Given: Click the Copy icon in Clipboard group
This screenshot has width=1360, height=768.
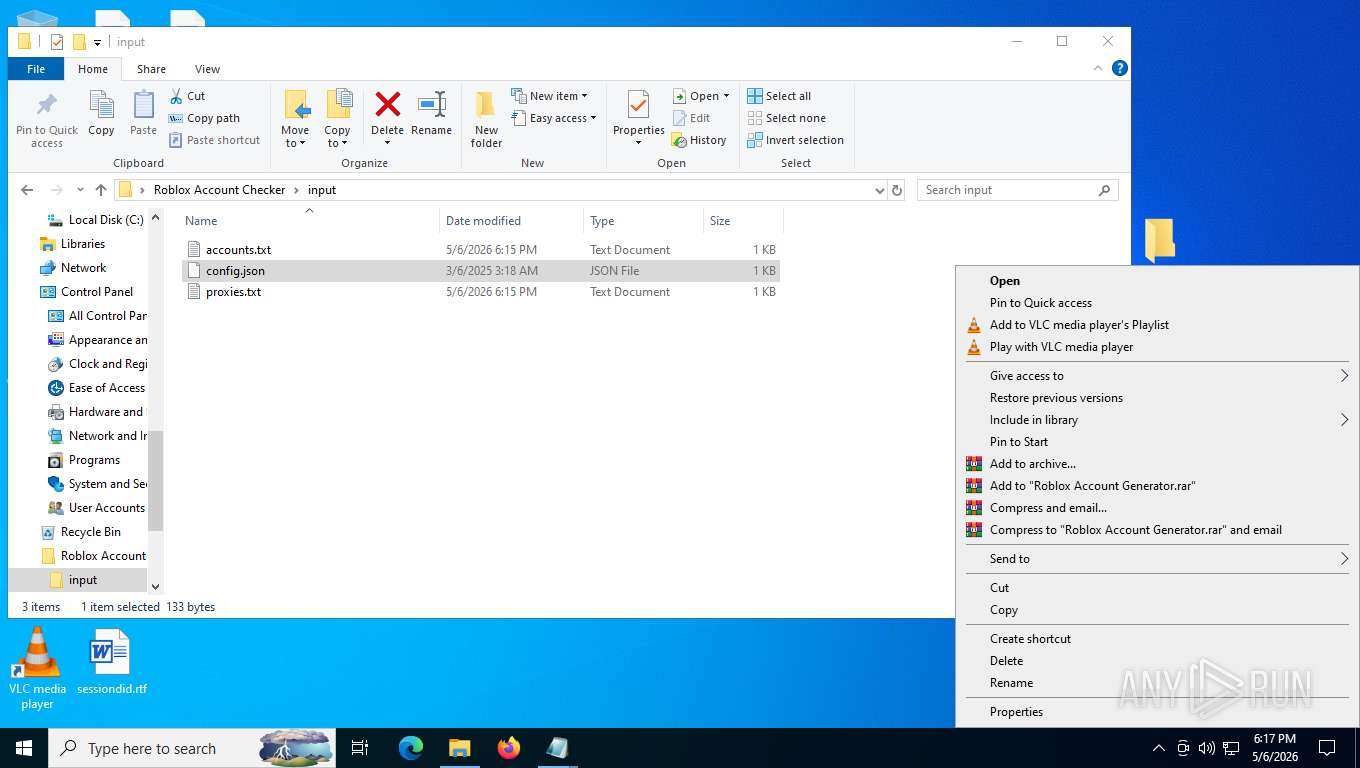Looking at the screenshot, I should [x=101, y=114].
